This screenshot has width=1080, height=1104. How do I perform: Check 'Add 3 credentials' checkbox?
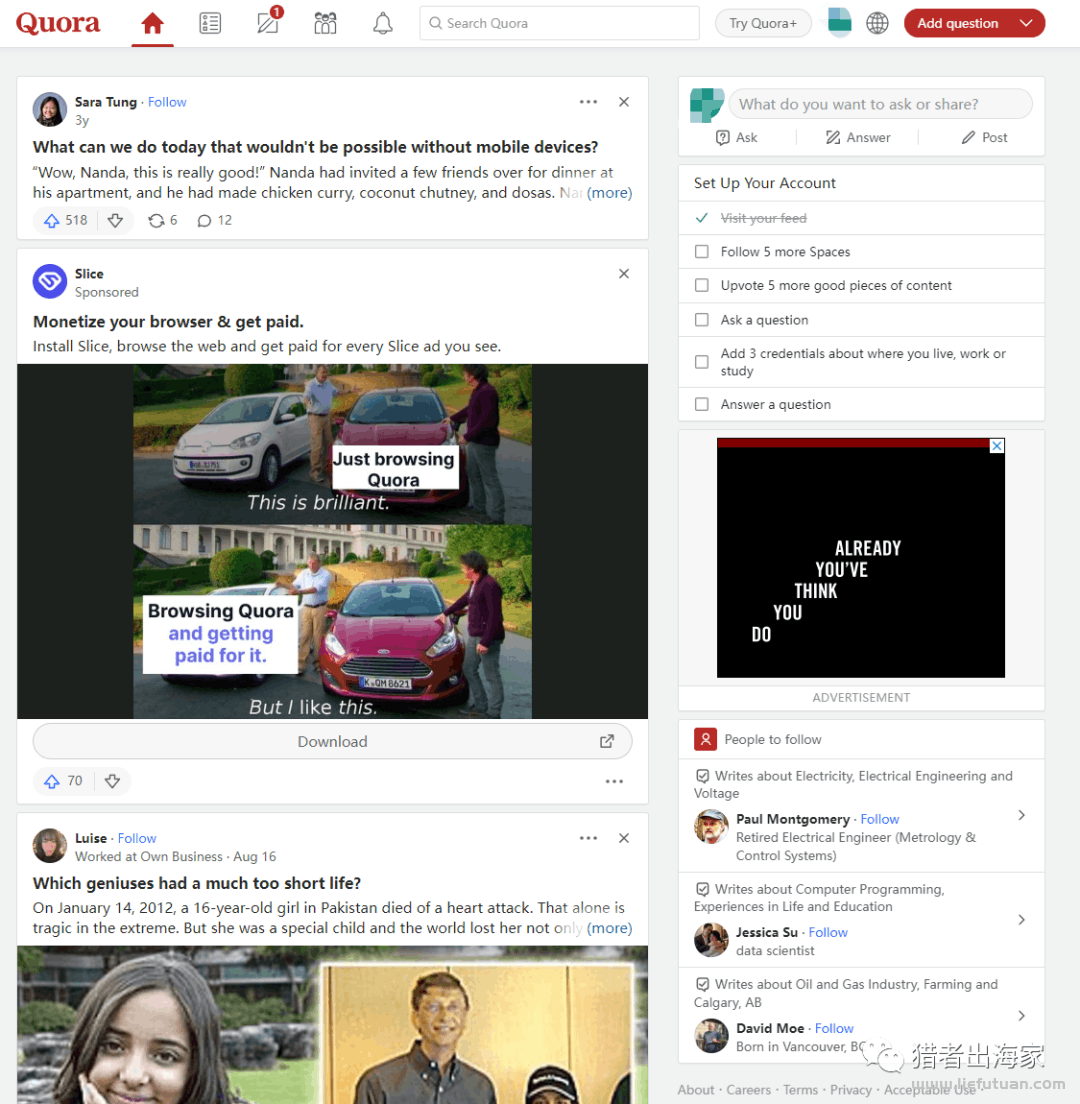click(x=702, y=362)
